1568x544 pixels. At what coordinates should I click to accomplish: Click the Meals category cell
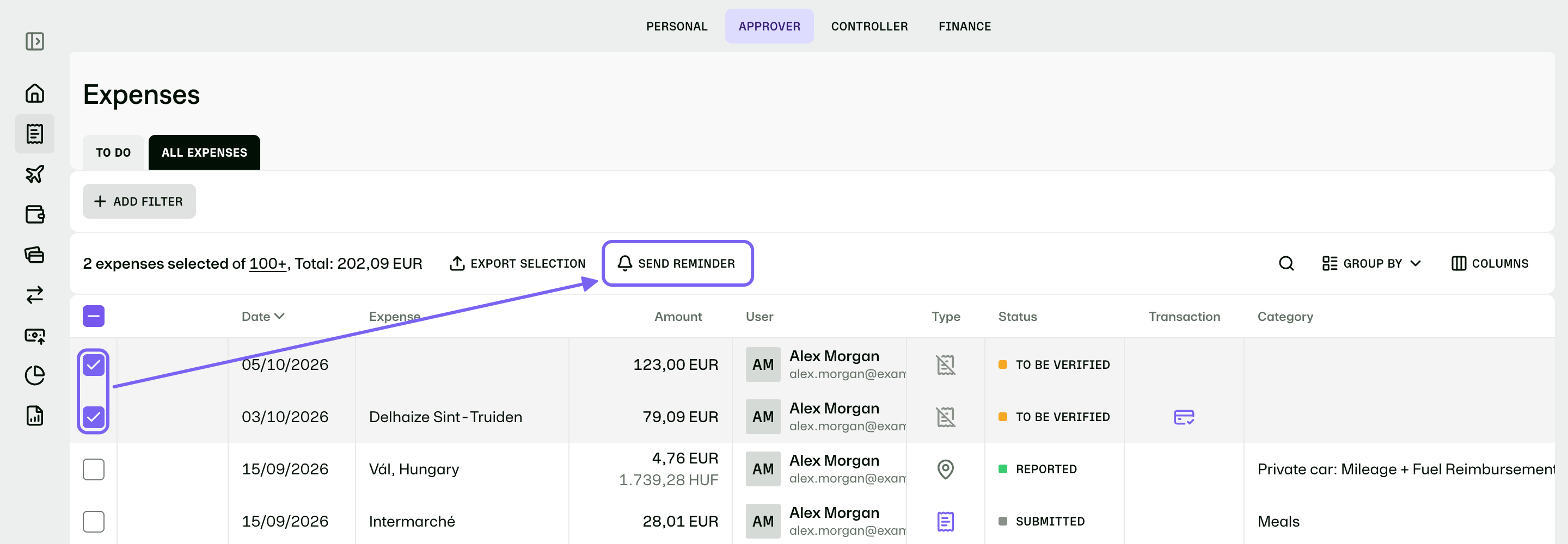(1278, 522)
